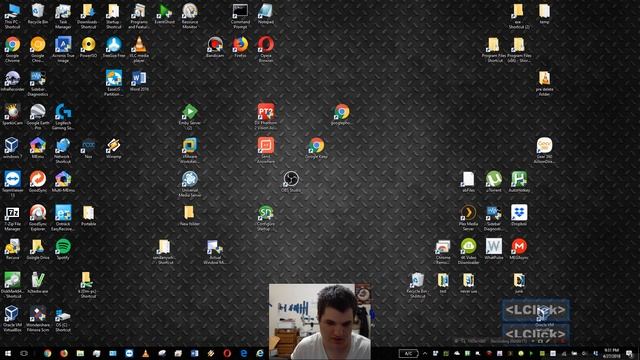Select the Recycle Bin - Shortcut desktop icon

click(x=417, y=285)
